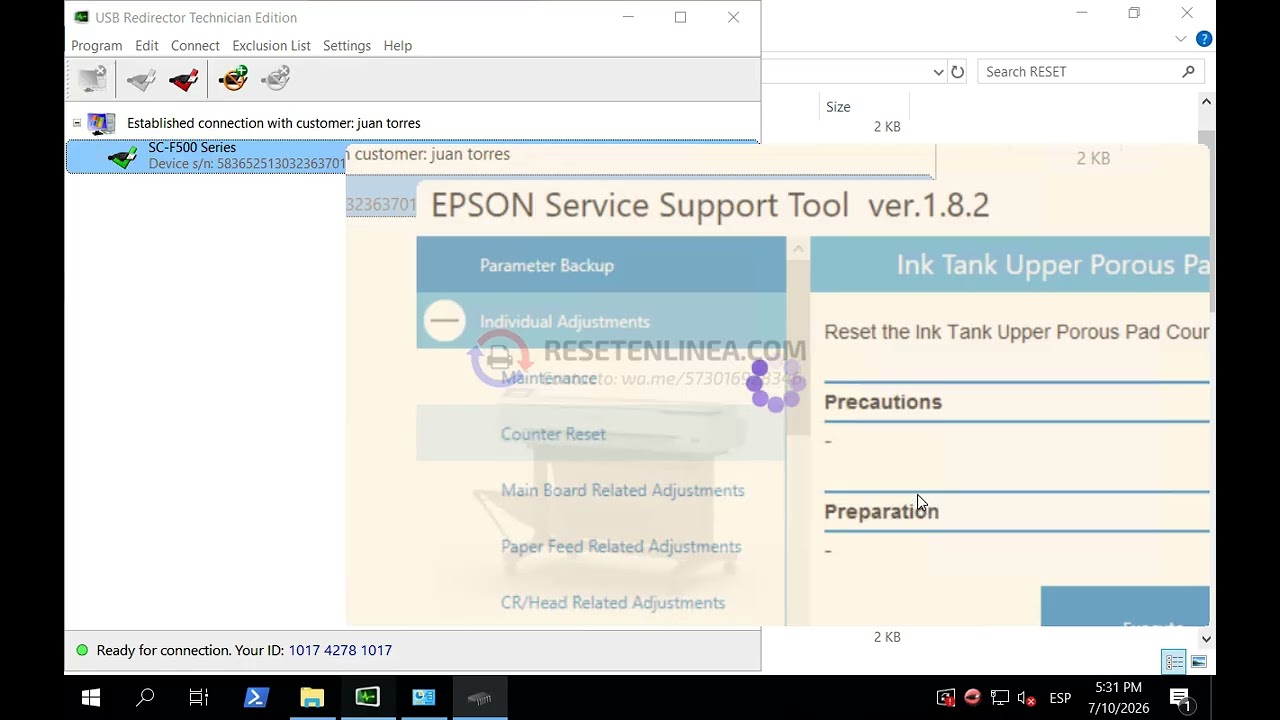Click the grayed-out remove exclusion toolbar icon

(276, 79)
